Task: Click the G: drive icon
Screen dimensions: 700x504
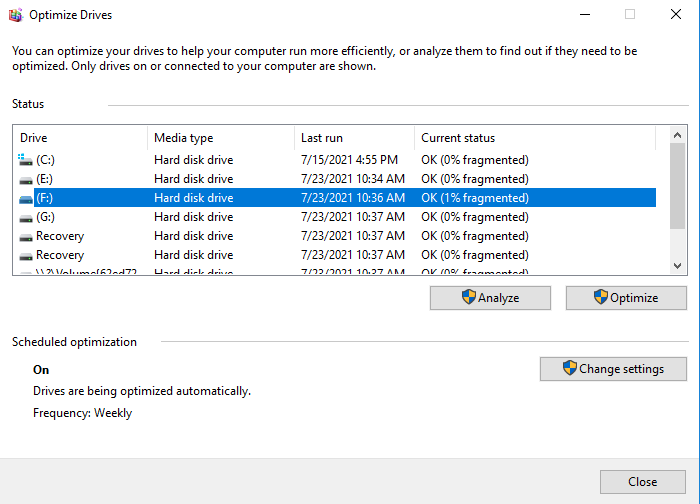Action: pyautogui.click(x=26, y=217)
